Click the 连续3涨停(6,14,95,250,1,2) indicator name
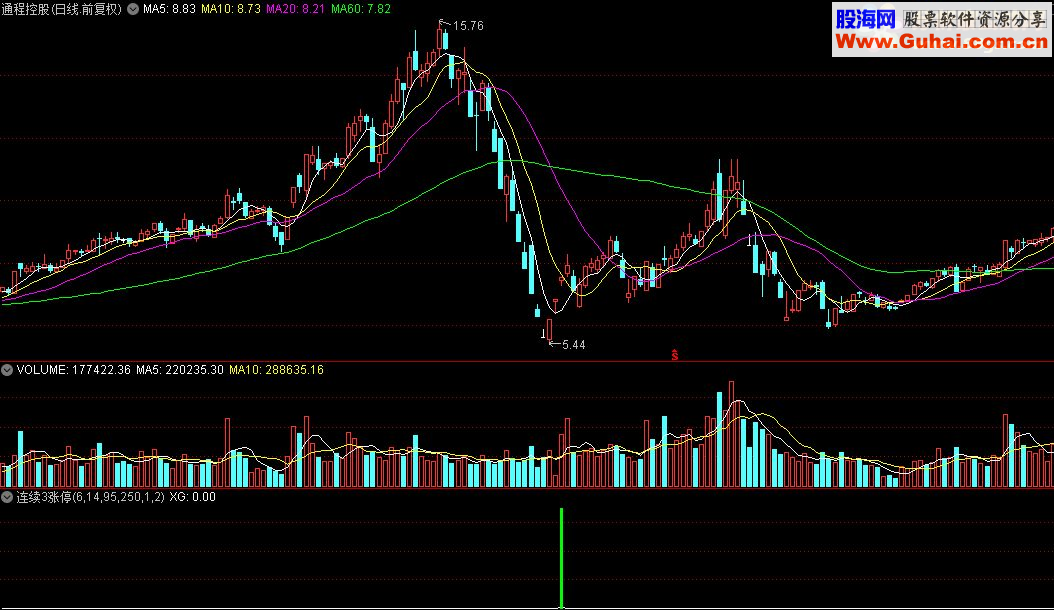 90,497
